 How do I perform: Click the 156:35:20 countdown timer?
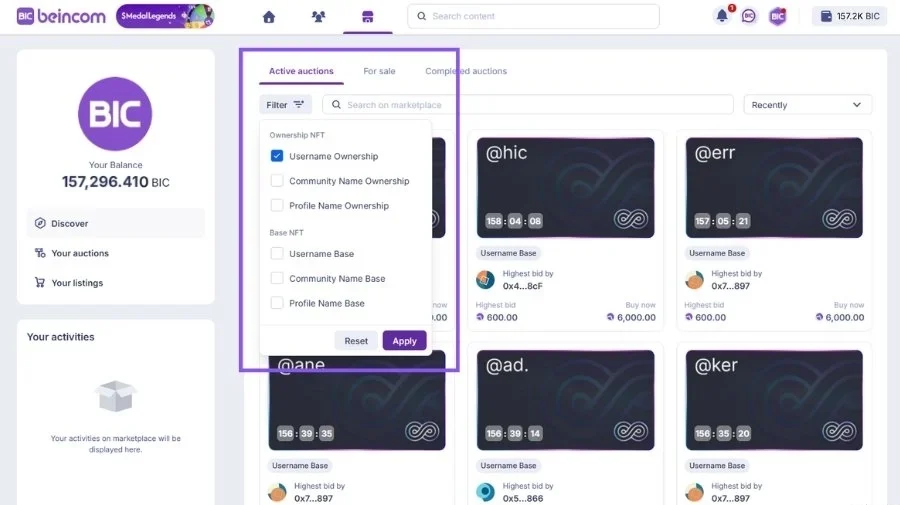(x=723, y=433)
